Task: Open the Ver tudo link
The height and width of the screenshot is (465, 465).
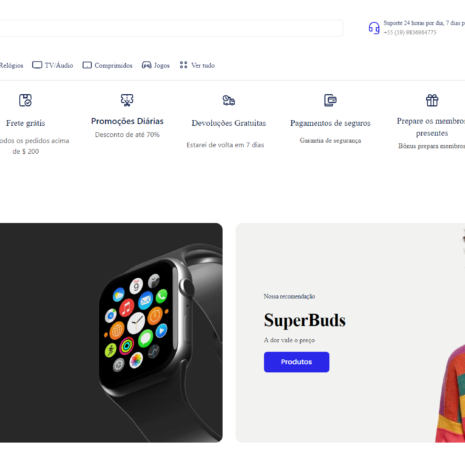Action: pyautogui.click(x=203, y=65)
